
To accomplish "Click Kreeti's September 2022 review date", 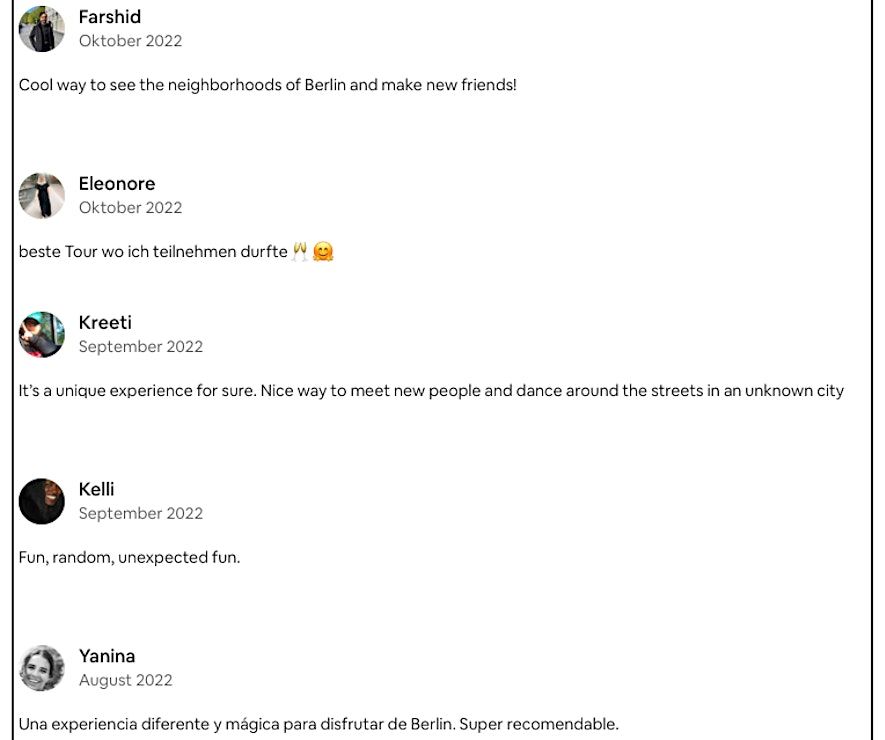I will (141, 347).
